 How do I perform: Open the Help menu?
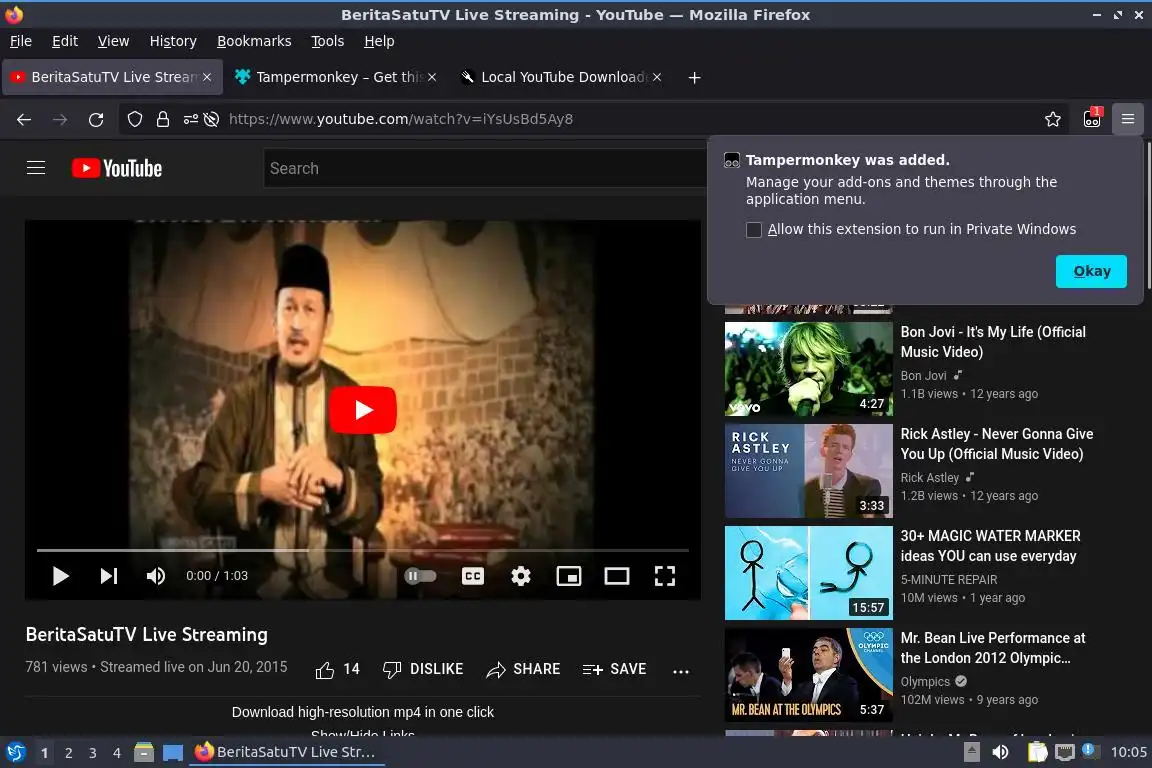[x=379, y=41]
